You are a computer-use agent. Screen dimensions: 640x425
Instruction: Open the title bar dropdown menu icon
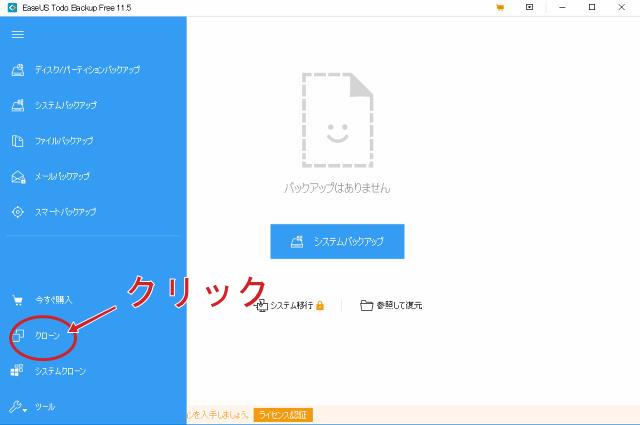tap(529, 7)
